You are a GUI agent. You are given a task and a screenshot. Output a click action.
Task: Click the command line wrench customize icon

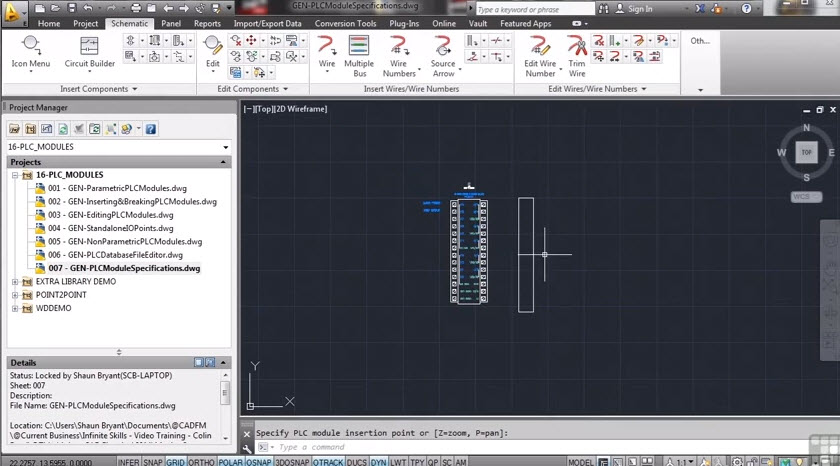(246, 448)
